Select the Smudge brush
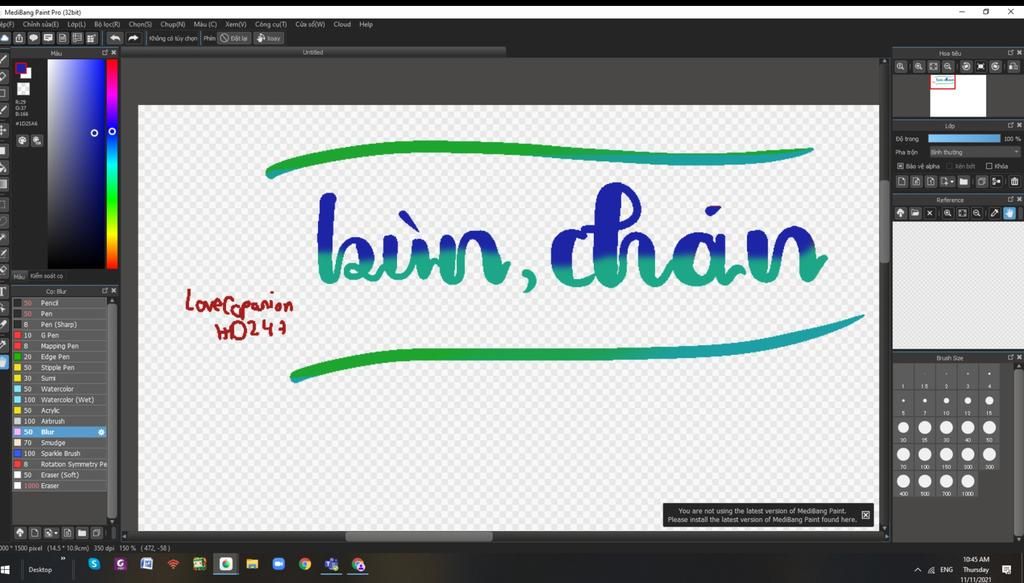The width and height of the screenshot is (1024, 583). [59, 443]
